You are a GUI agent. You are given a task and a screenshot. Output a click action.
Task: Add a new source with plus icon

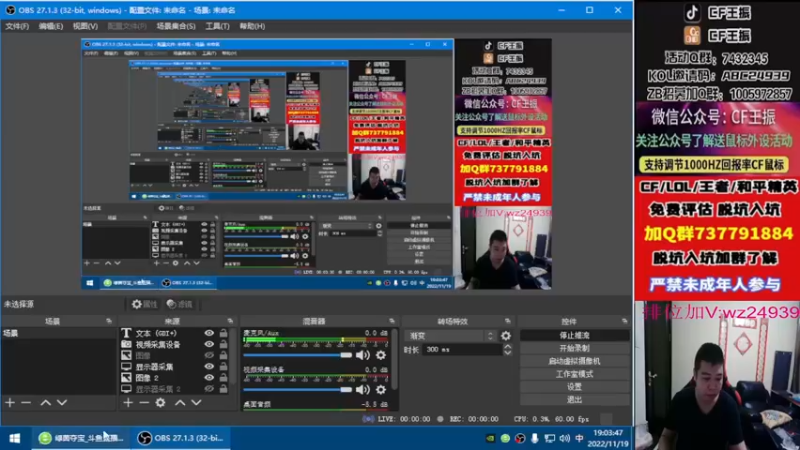pos(128,403)
